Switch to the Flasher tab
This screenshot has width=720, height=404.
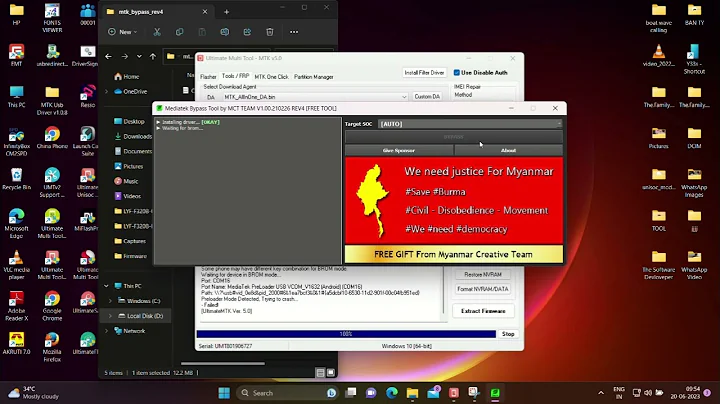(x=208, y=77)
